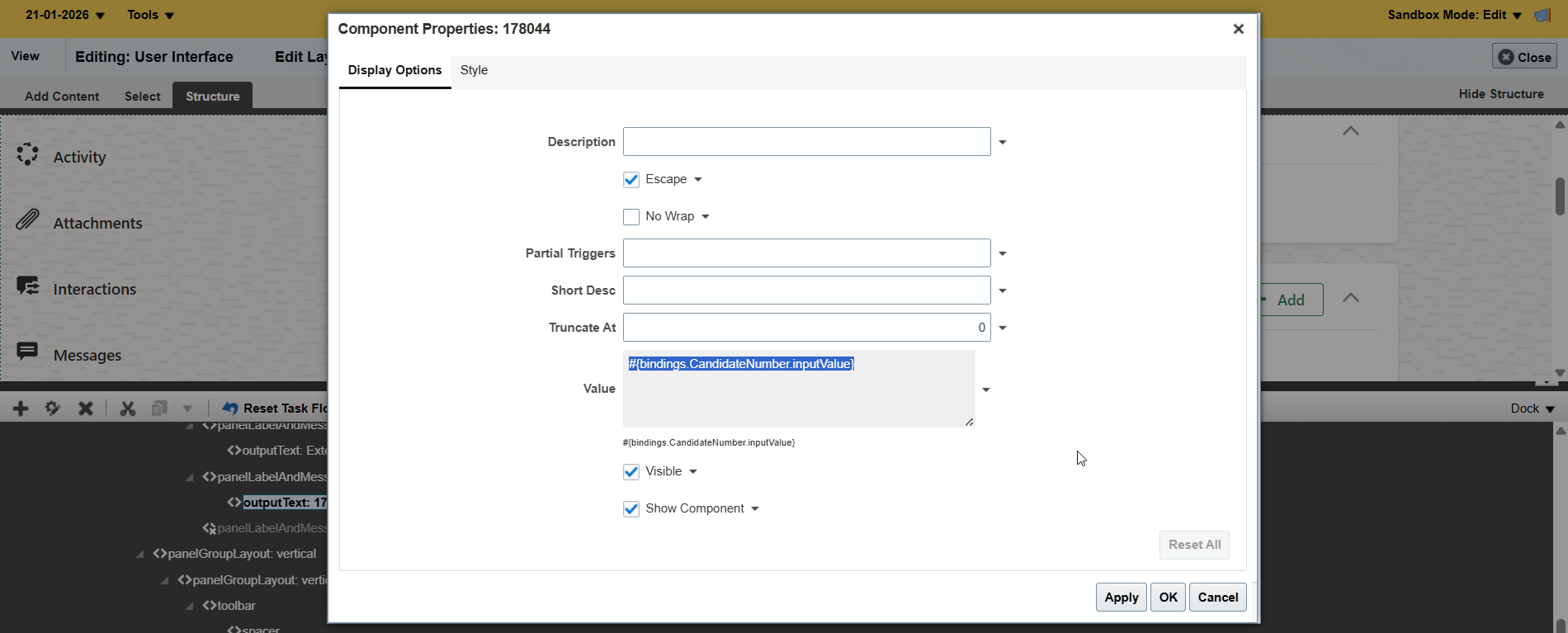Screen dimensions: 1568x633
Task: Uncheck the Escape checkbox
Action: click(631, 180)
